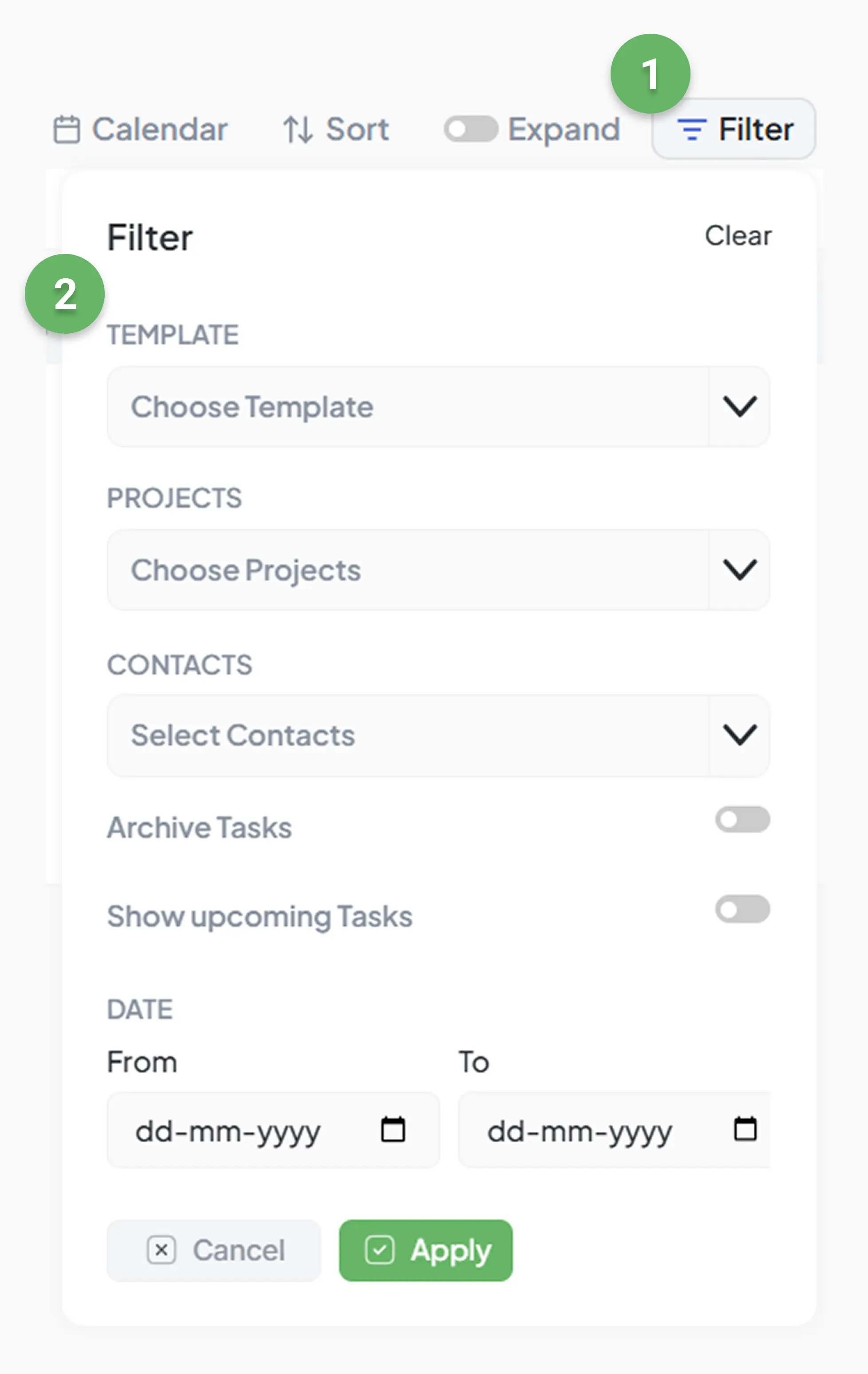Screen dimensions: 868x1374
Task: Click the X icon inside Cancel button
Action: click(162, 1250)
